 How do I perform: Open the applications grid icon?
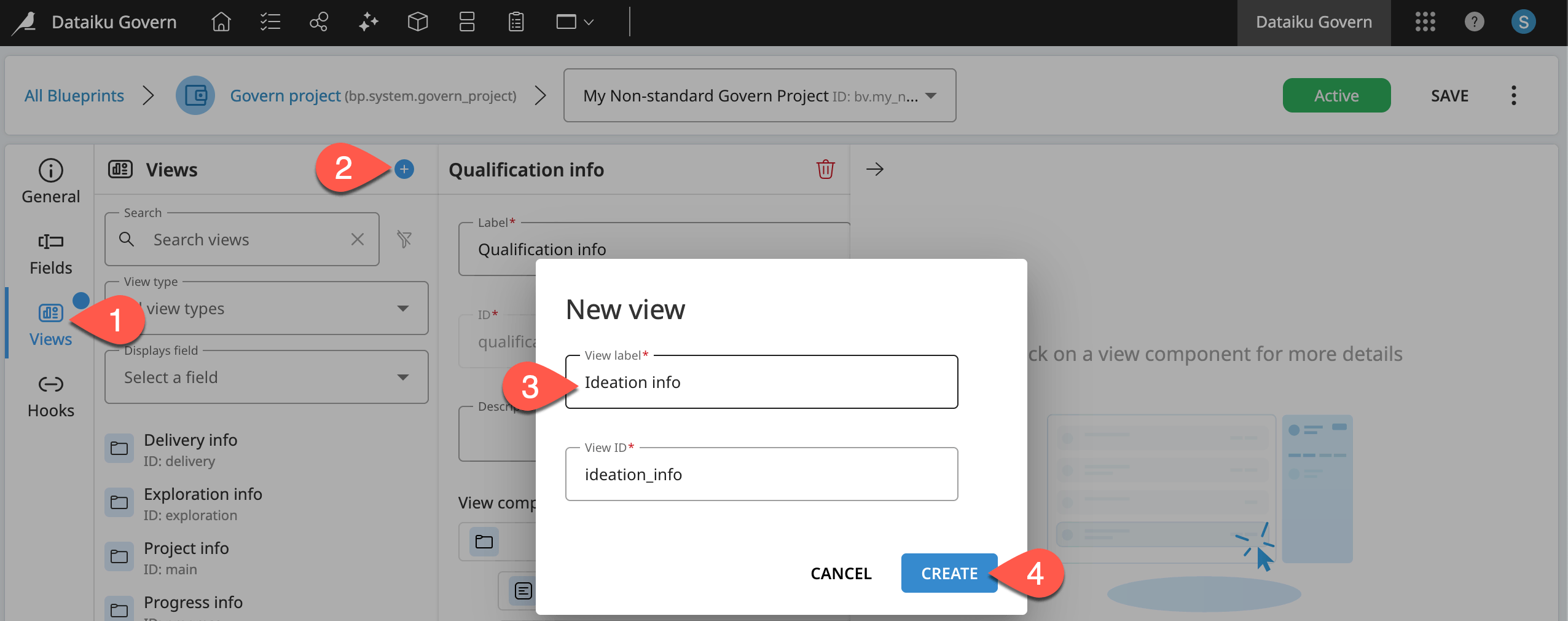[x=1425, y=22]
